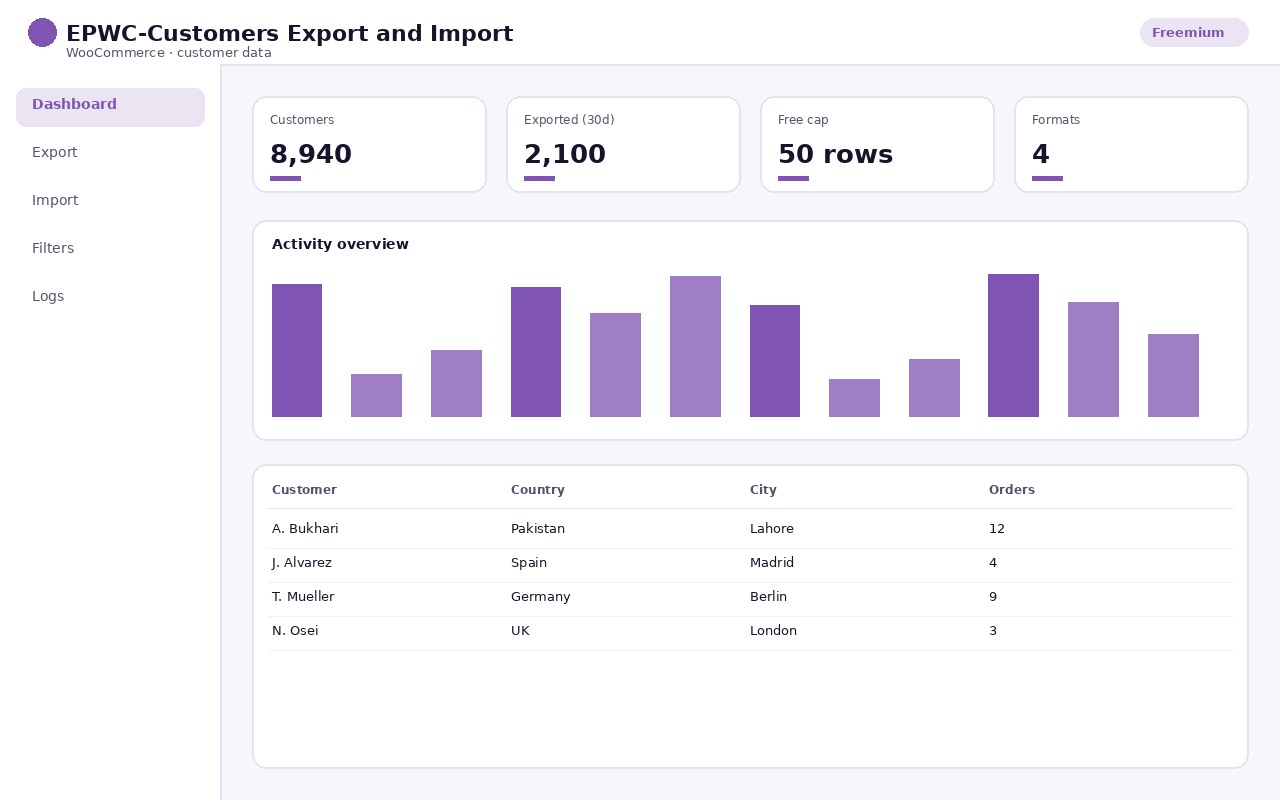Screen dimensions: 1280x800
Task: Select customer N. Osei
Action: 295,631
